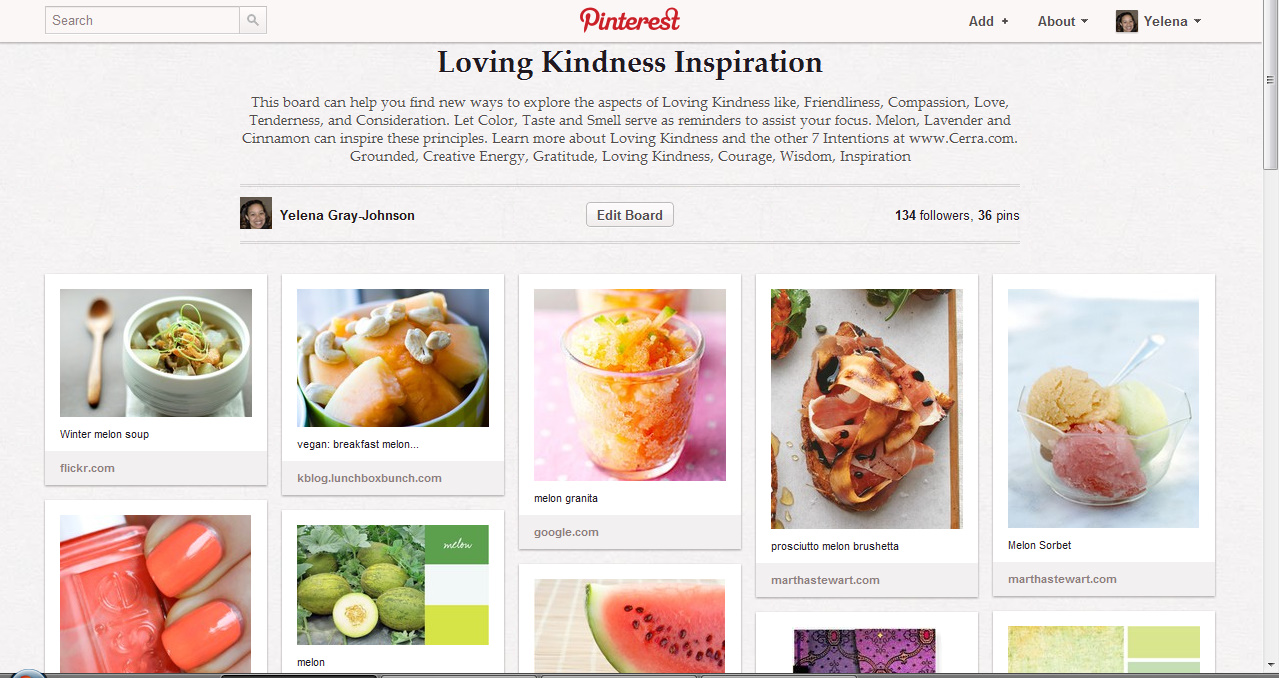
Task: Click the Edit Board button
Action: click(x=630, y=215)
